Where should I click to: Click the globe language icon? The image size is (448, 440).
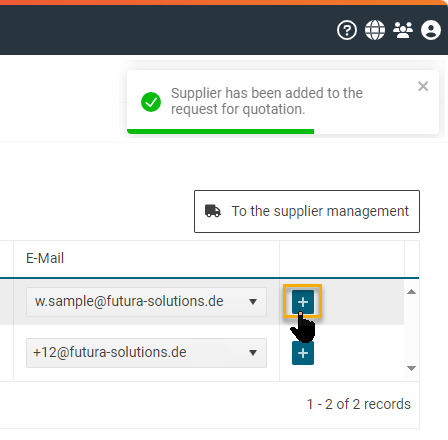tap(375, 30)
